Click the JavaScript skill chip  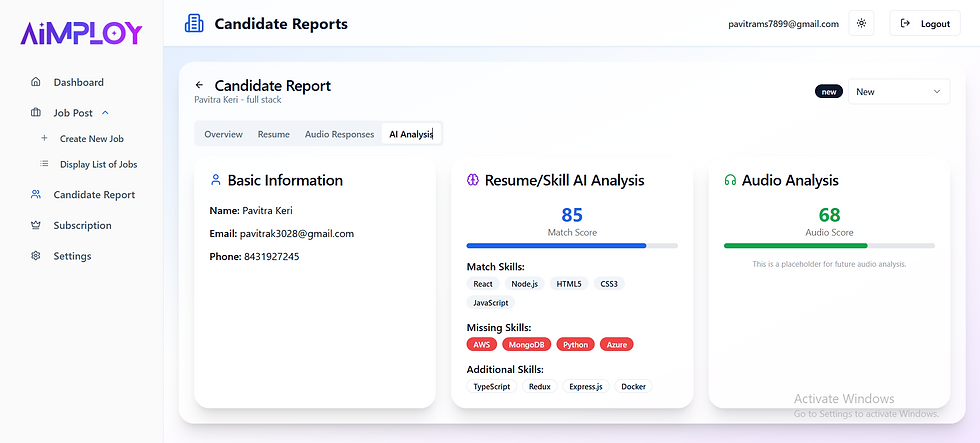(491, 302)
